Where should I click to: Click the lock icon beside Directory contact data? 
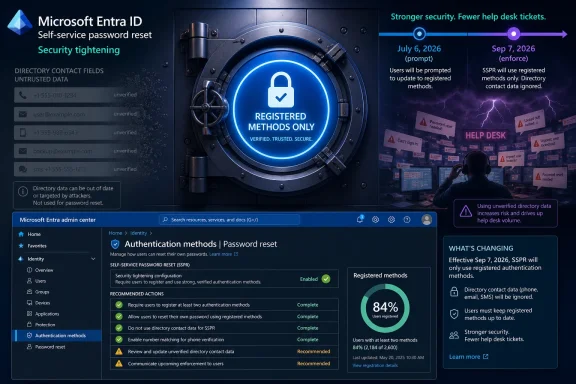(x=454, y=293)
